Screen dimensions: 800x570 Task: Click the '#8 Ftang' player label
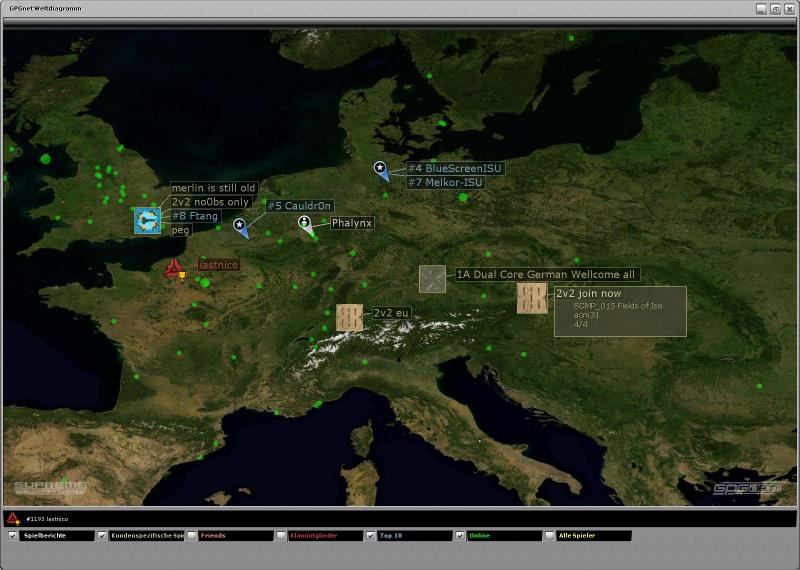coord(195,216)
